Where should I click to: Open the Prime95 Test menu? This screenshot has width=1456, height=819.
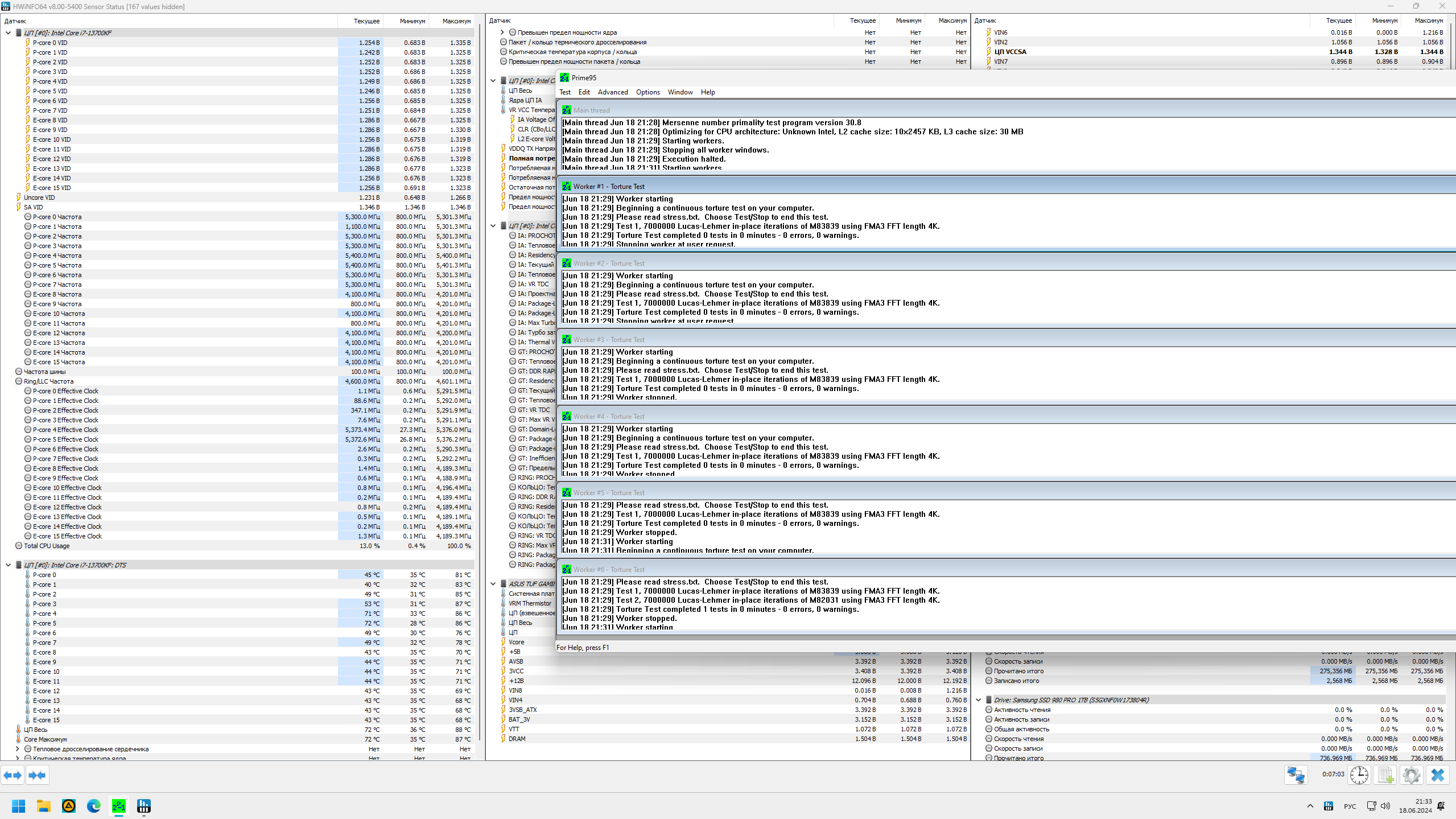coord(564,92)
